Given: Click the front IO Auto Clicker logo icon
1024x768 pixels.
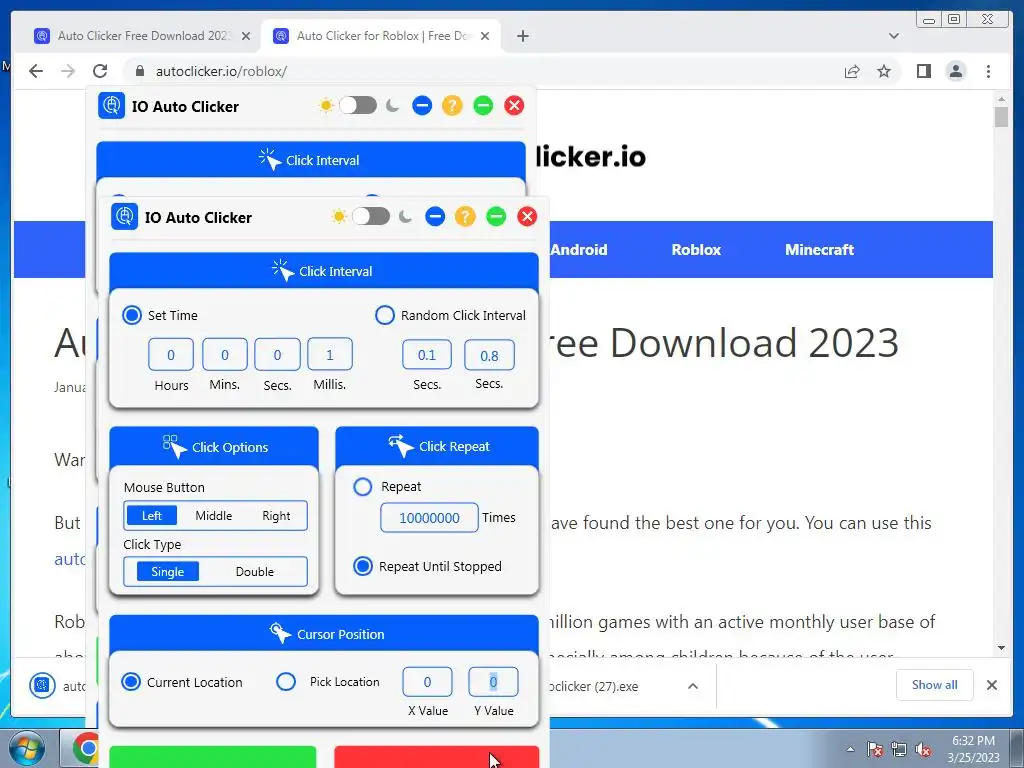Looking at the screenshot, I should tap(124, 217).
